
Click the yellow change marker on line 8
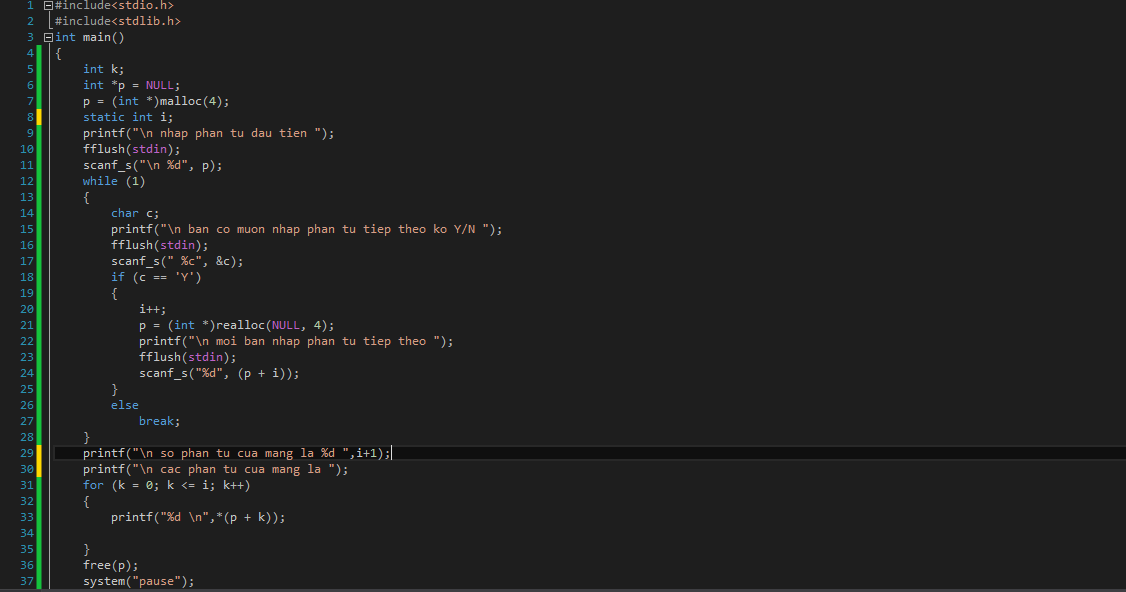39,117
